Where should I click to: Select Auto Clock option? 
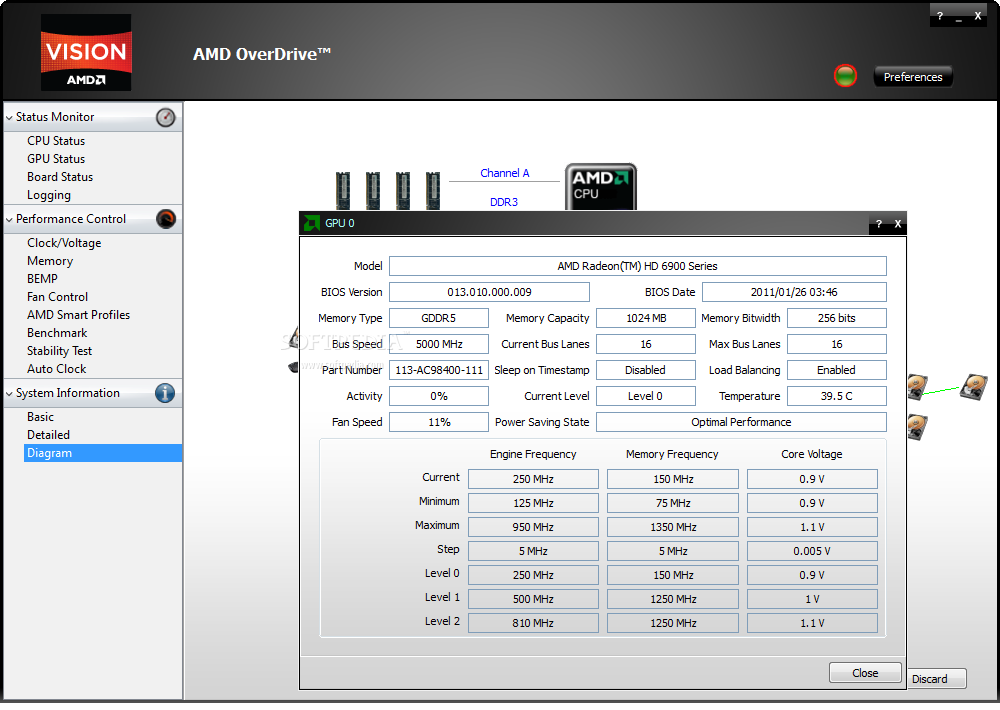57,369
